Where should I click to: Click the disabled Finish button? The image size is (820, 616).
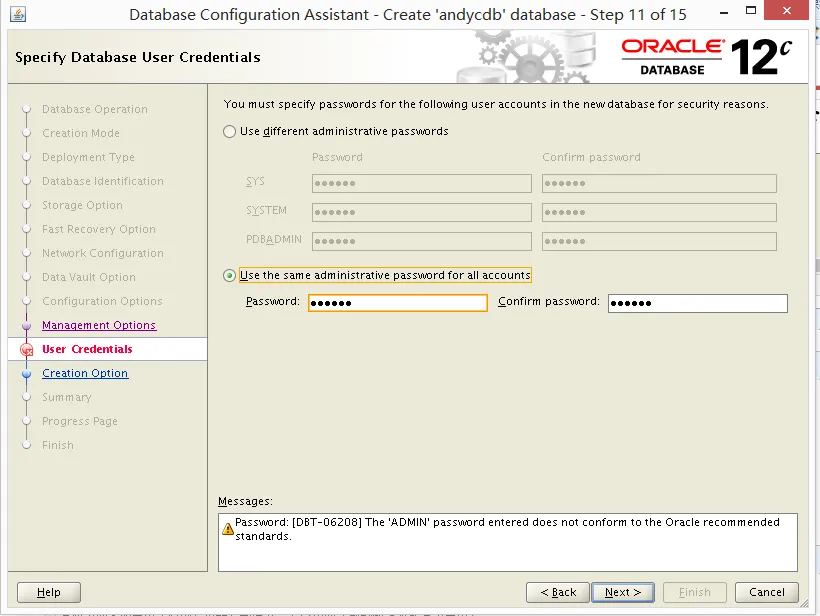coord(694,592)
